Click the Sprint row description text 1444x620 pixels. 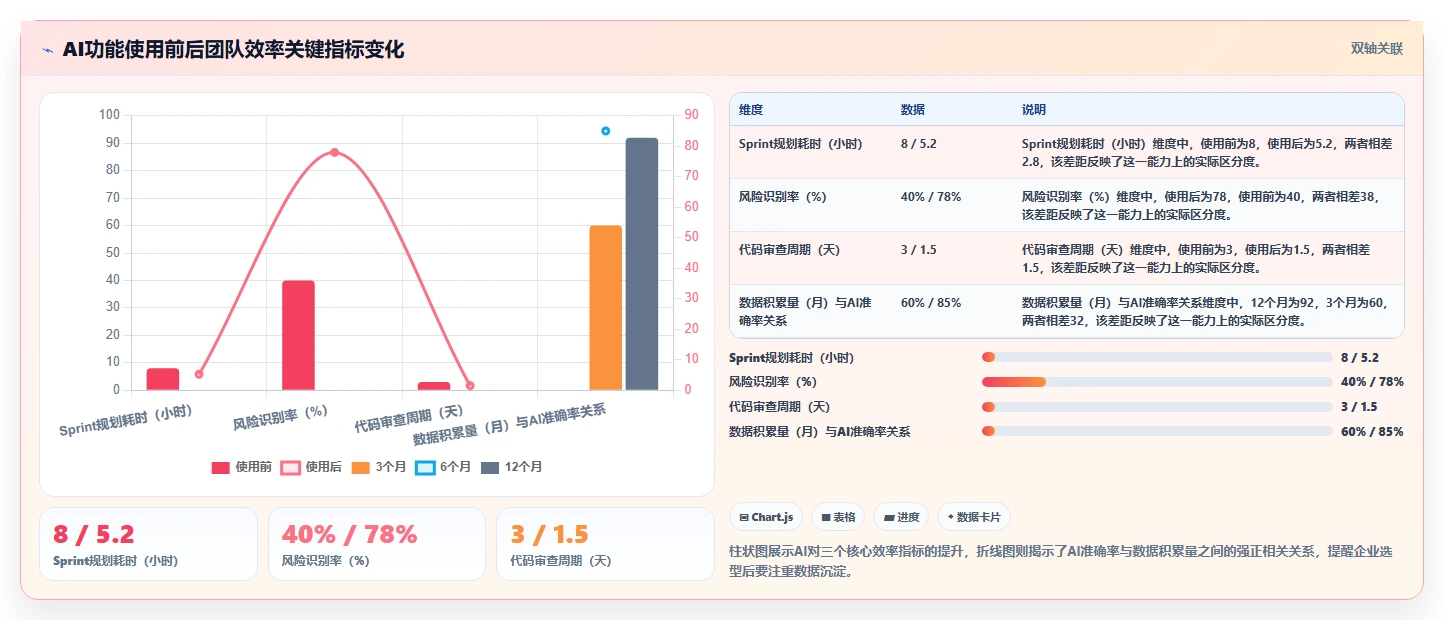[x=1206, y=152]
